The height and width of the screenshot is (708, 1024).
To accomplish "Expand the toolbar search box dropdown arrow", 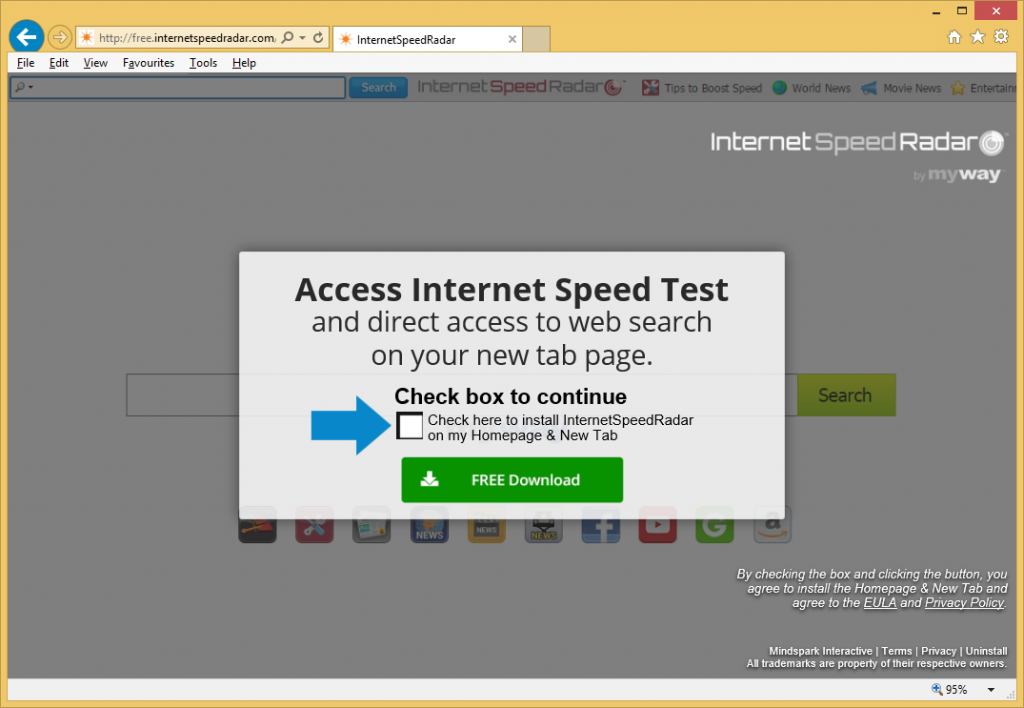I will [x=31, y=88].
